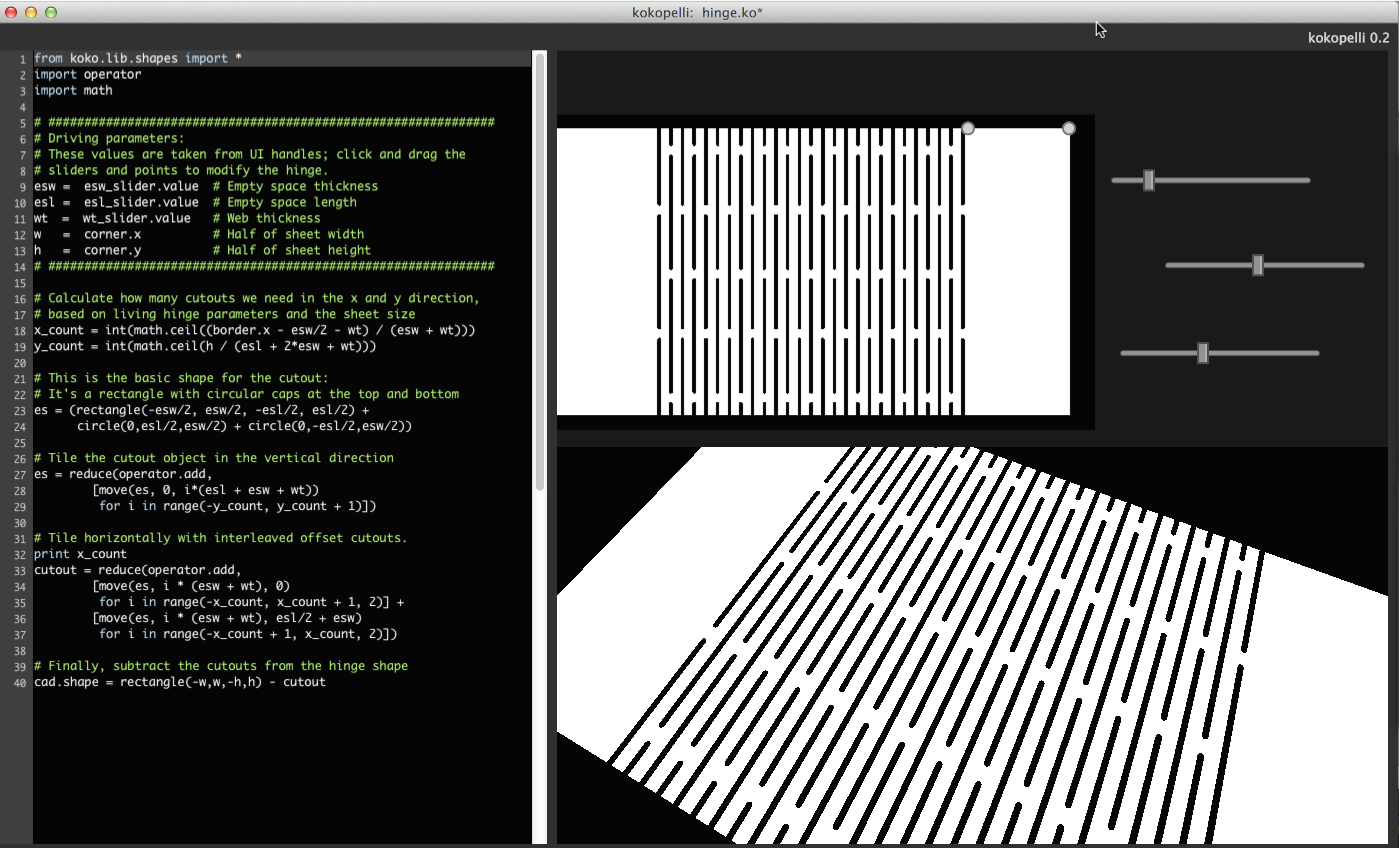
Task: Click the 'import operator' code line
Action: [x=87, y=74]
